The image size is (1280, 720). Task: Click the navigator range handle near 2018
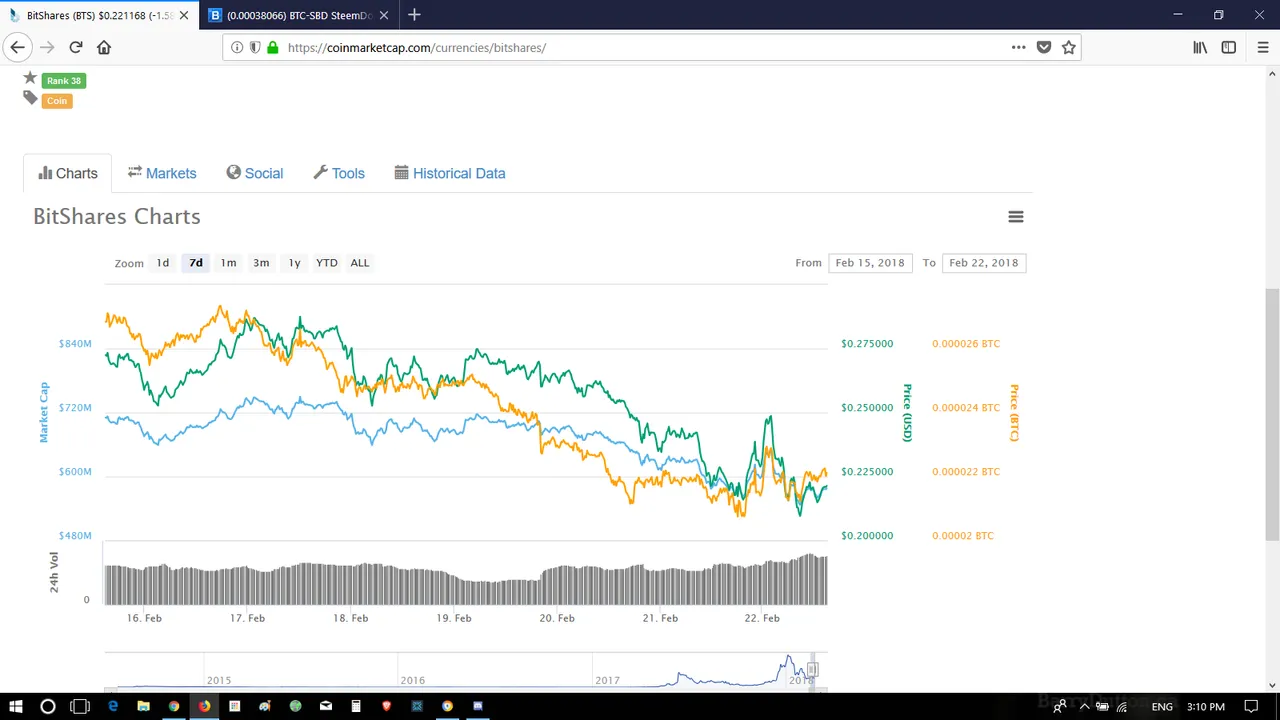[x=813, y=670]
